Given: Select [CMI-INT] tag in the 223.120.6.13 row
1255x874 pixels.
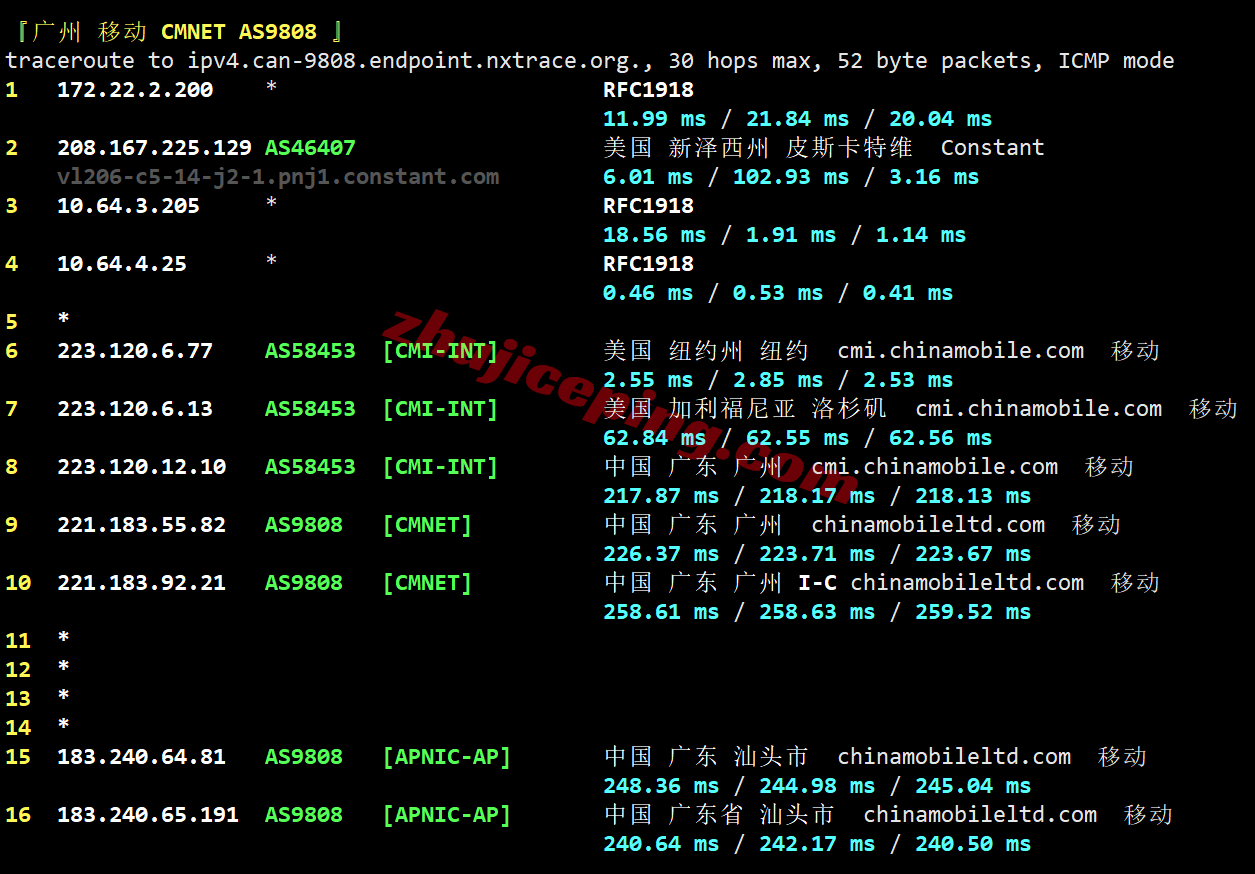Looking at the screenshot, I should (440, 409).
